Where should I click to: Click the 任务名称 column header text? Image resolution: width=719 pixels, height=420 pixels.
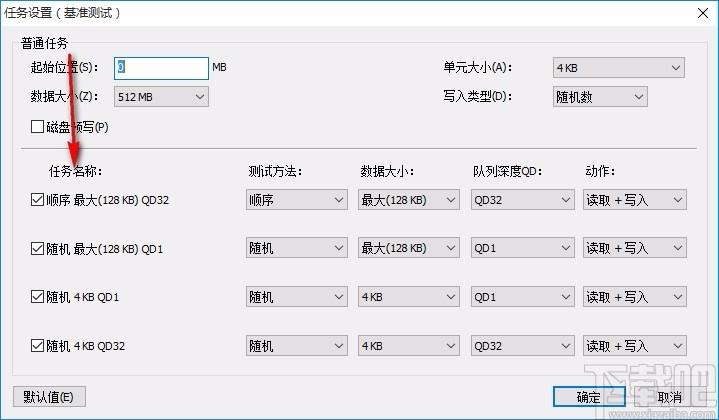pos(75,171)
